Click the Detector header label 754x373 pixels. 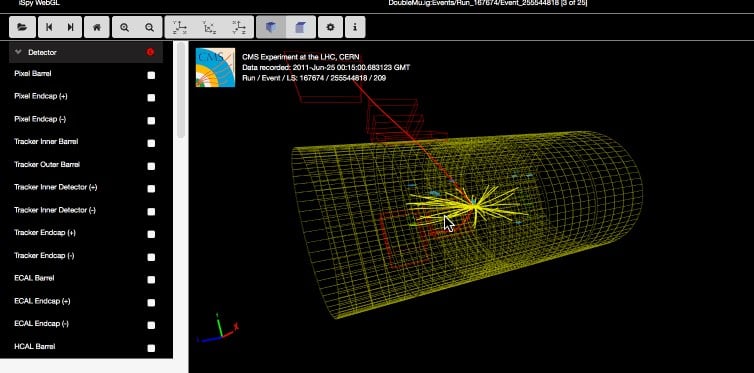[x=42, y=52]
